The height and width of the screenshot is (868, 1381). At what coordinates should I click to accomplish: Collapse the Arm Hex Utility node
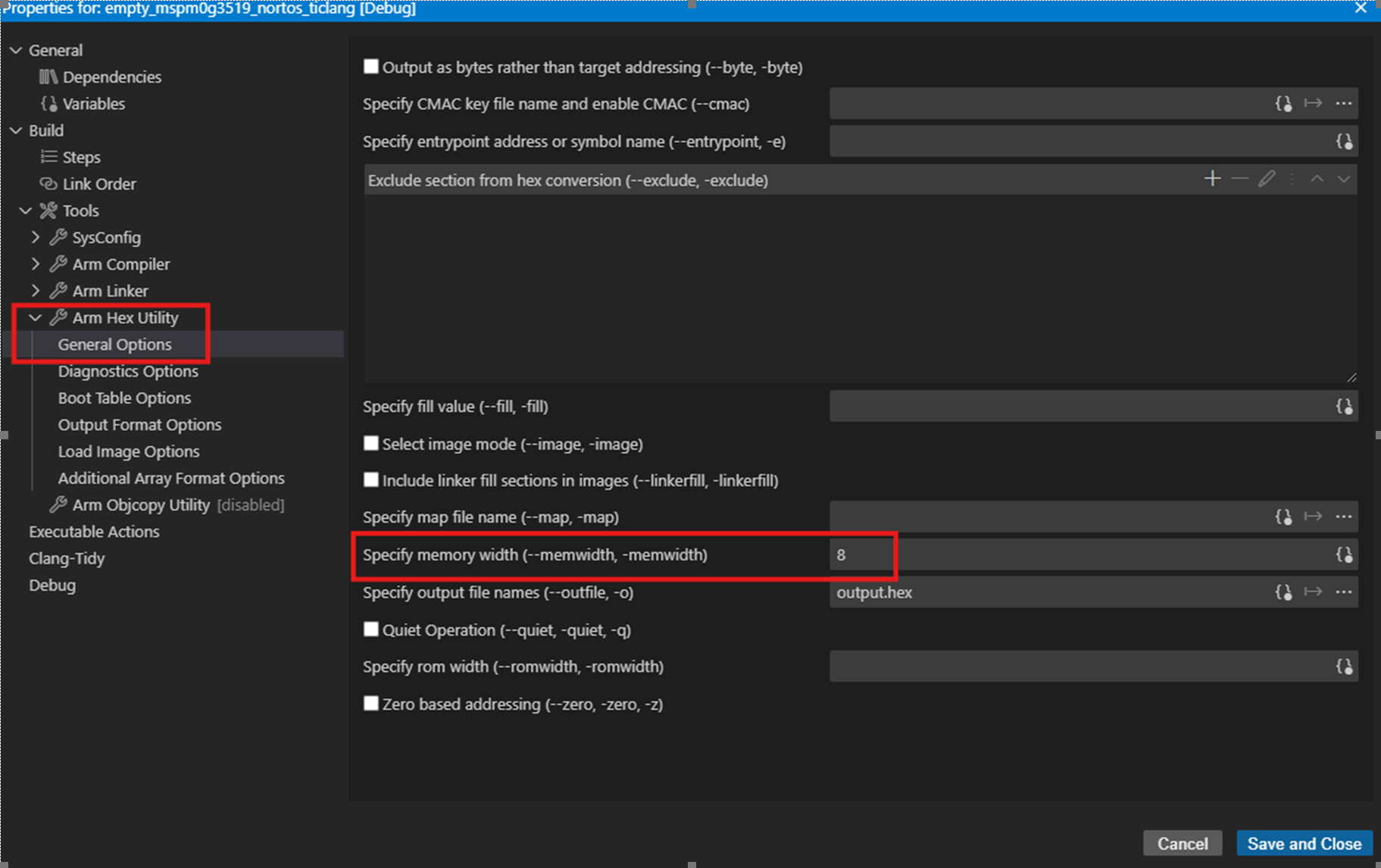click(35, 317)
